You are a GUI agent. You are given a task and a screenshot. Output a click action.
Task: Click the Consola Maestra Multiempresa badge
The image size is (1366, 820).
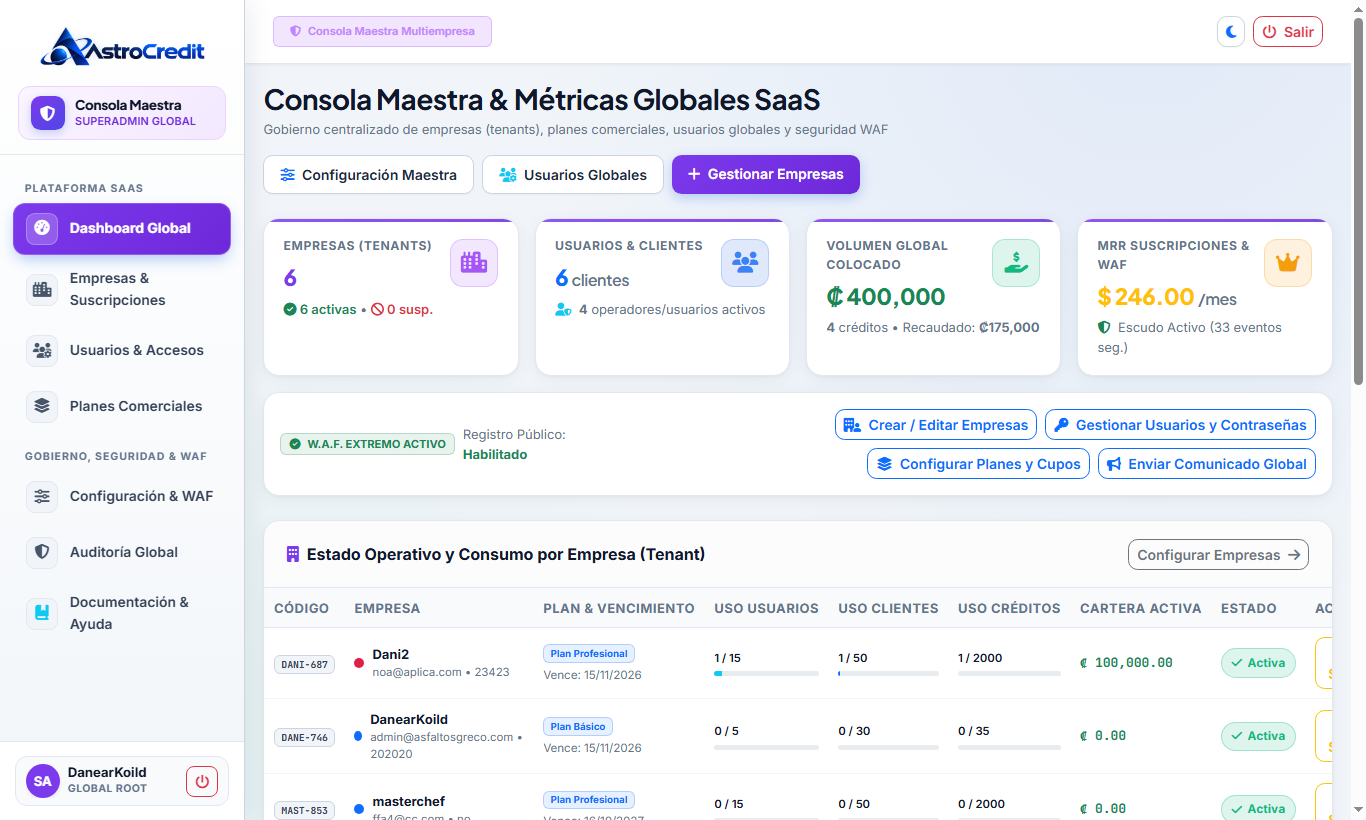coord(382,31)
